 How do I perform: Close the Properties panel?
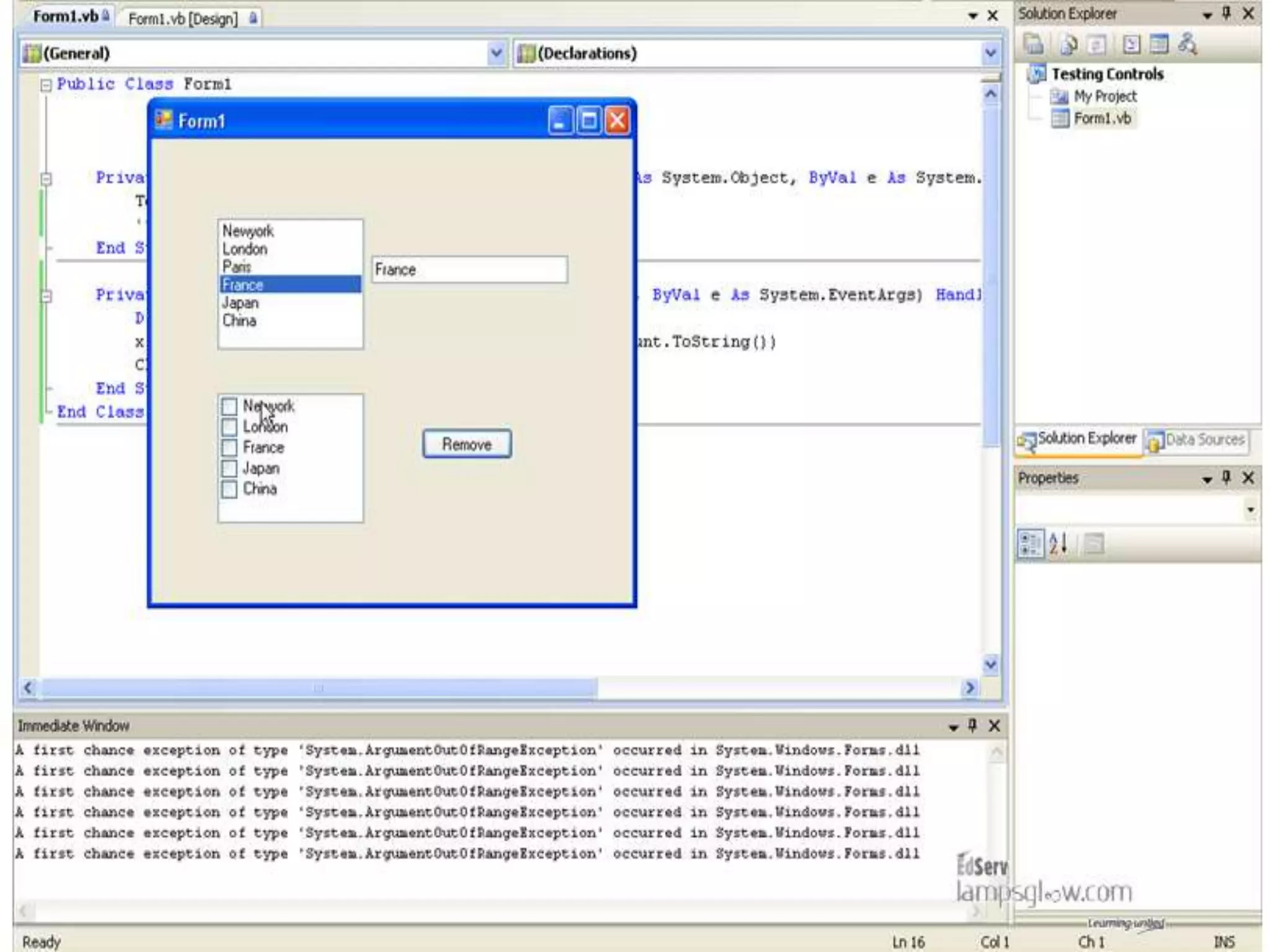click(x=1248, y=477)
